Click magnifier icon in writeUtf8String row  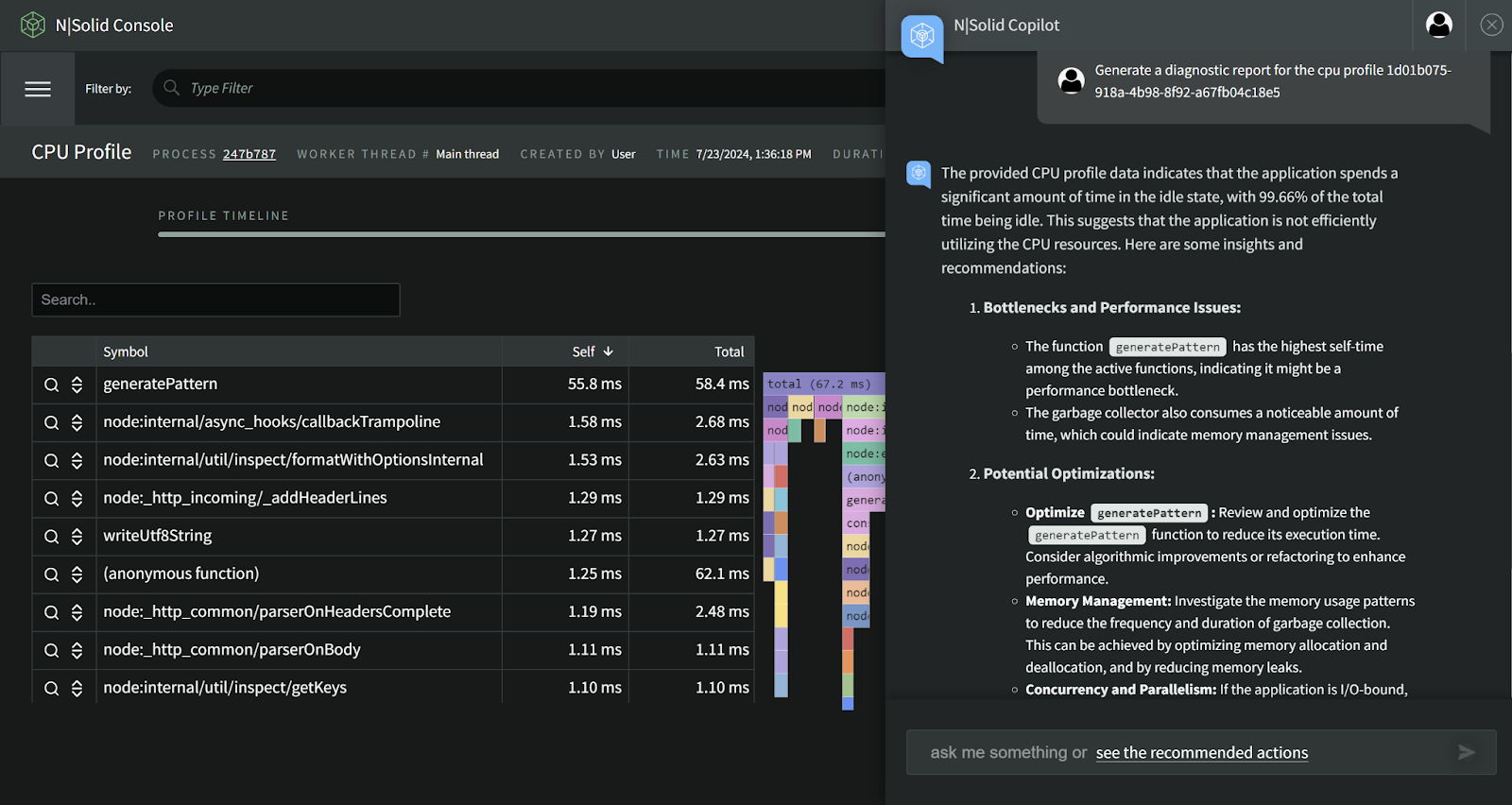click(x=51, y=536)
